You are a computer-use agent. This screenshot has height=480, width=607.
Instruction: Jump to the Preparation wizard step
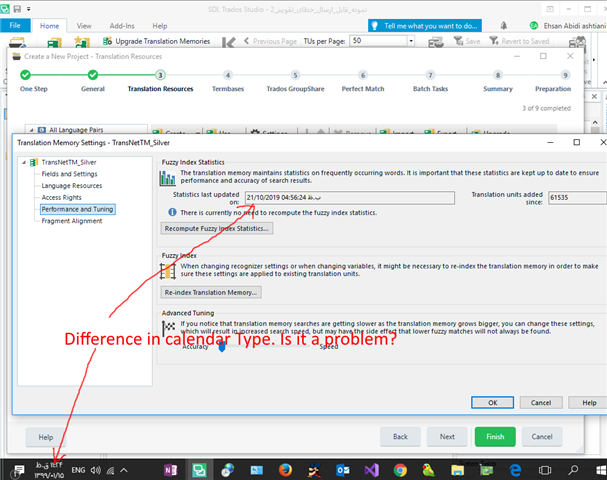coord(553,81)
